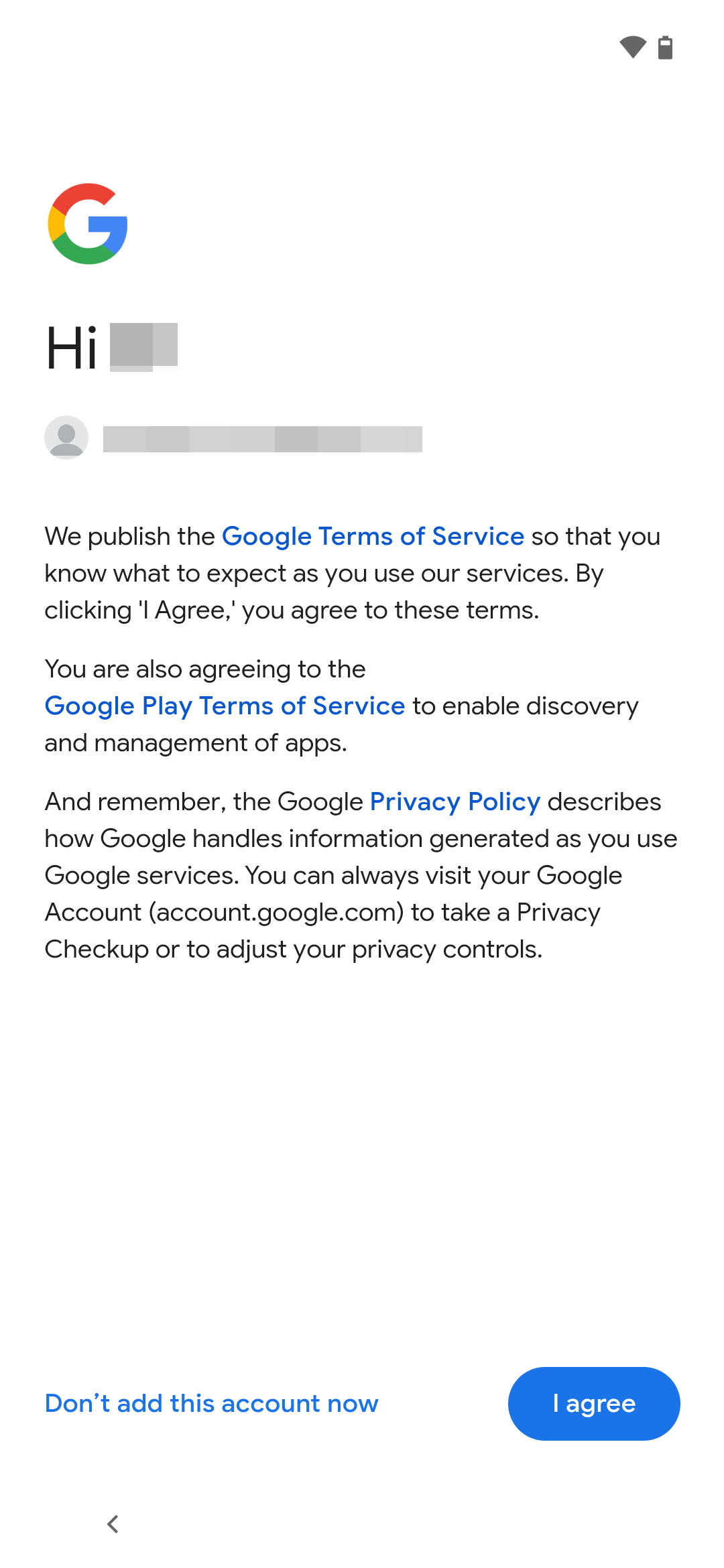Tap the "how Google handles information" line

(x=361, y=839)
